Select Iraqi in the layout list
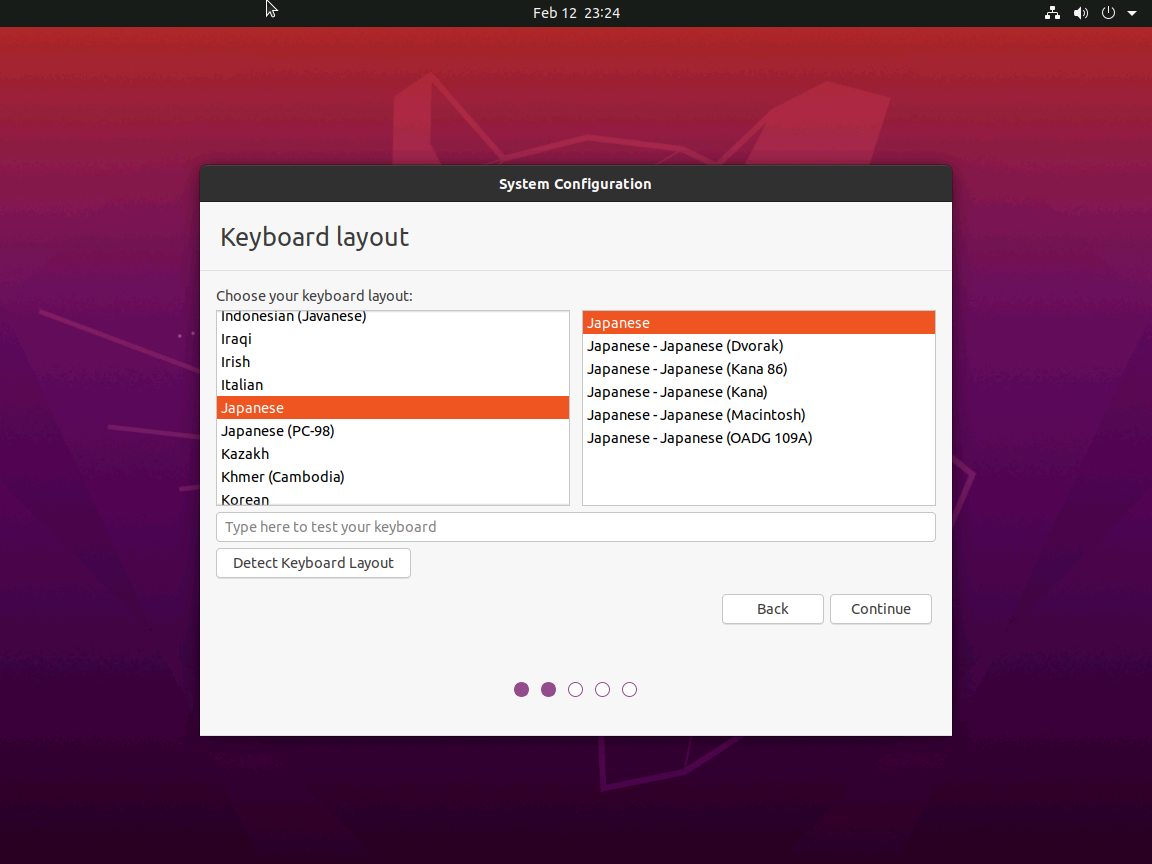Image resolution: width=1152 pixels, height=864 pixels. coord(393,339)
